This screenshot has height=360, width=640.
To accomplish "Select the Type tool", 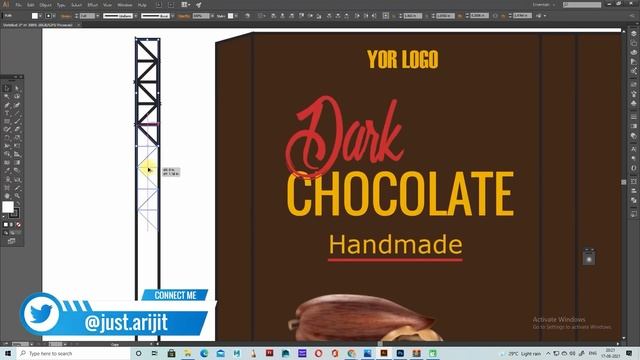I will (7, 113).
